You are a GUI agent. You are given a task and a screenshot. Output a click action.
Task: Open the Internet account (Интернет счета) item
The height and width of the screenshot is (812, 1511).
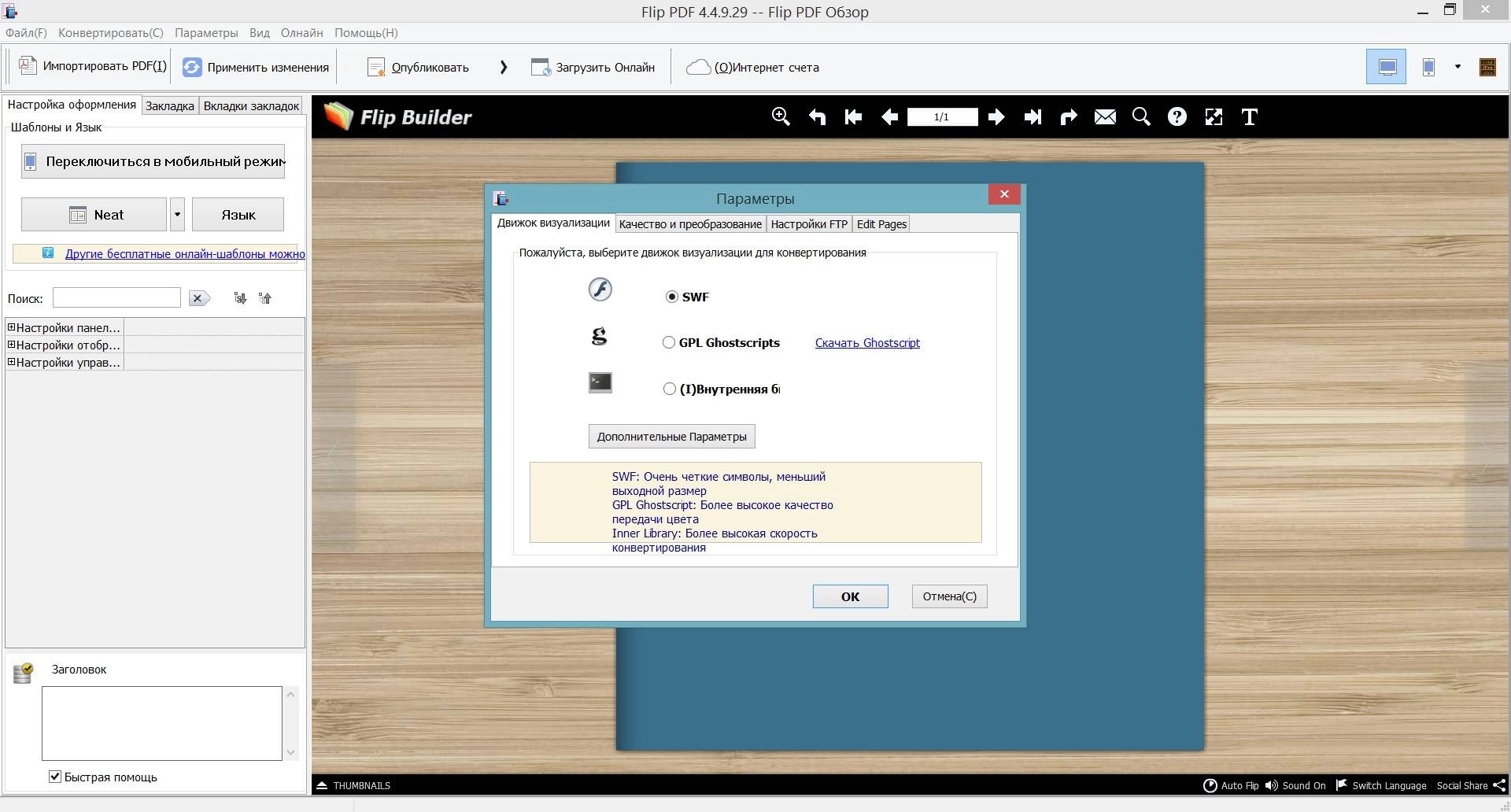click(x=753, y=67)
